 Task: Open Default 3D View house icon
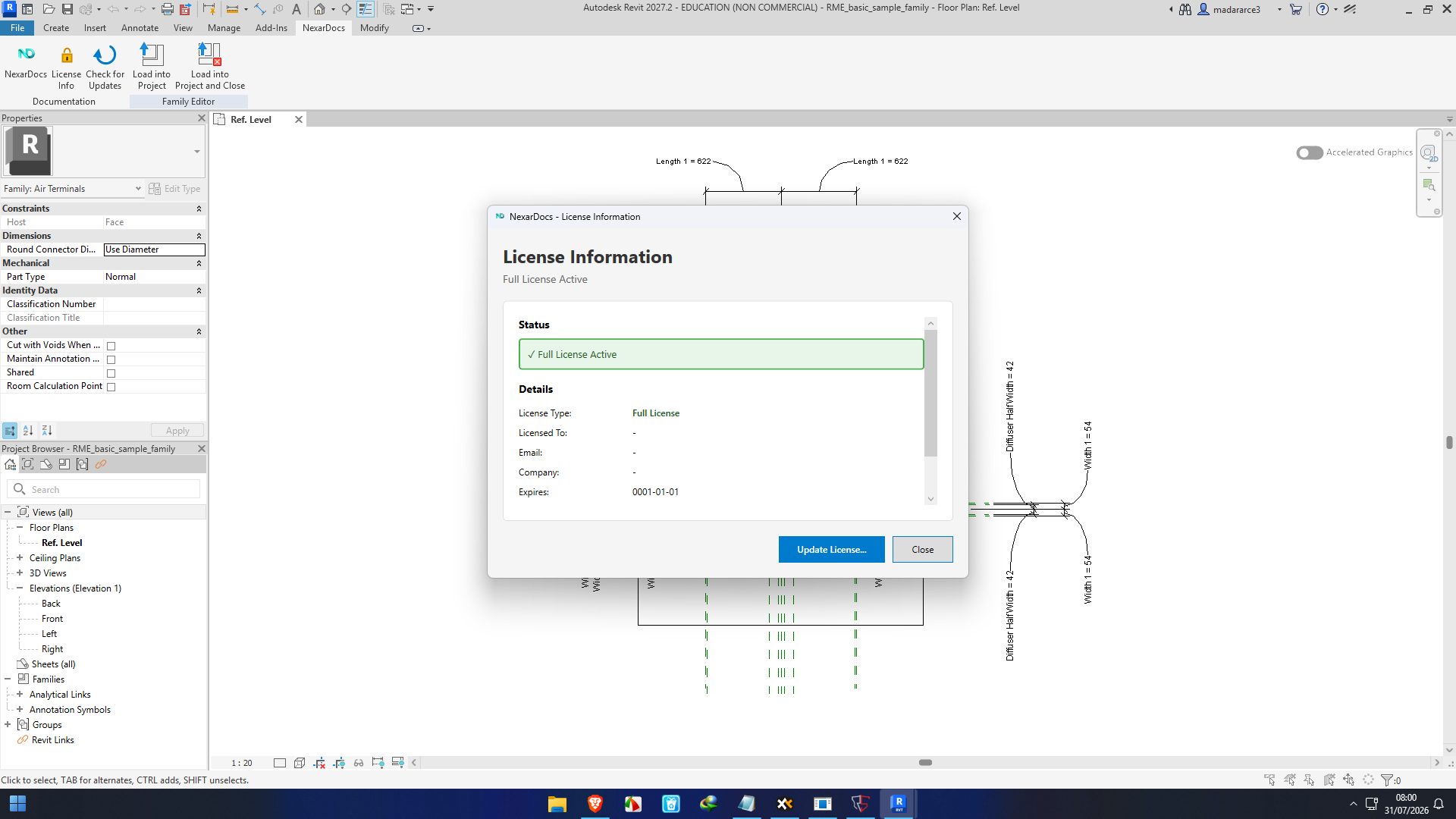point(319,9)
